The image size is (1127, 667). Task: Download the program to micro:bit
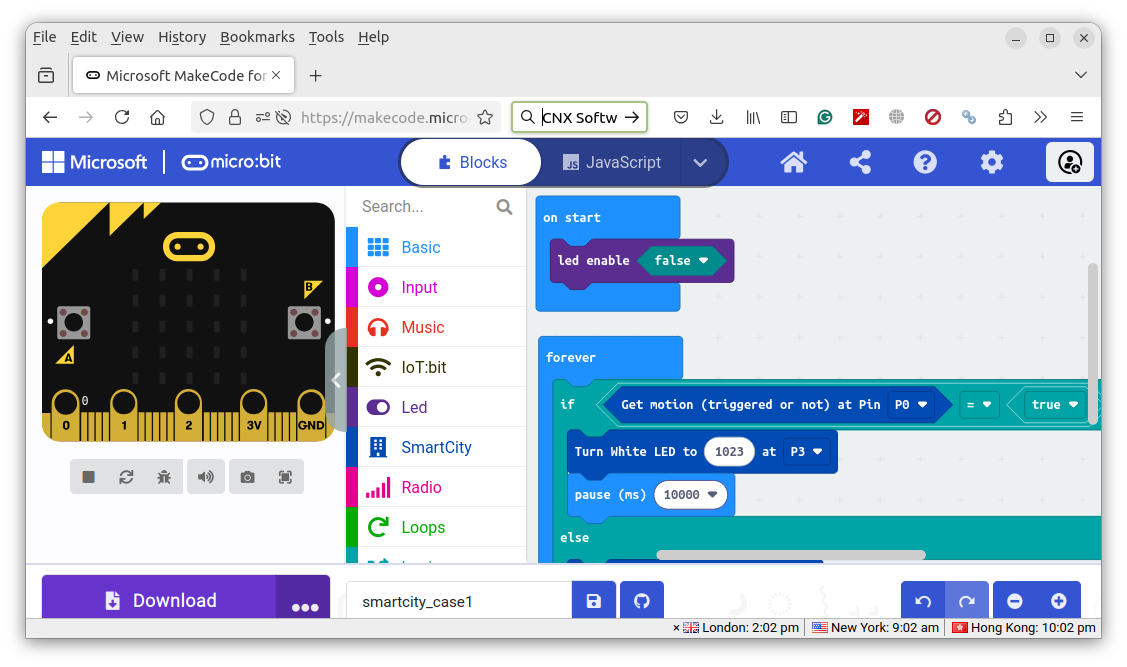point(159,598)
